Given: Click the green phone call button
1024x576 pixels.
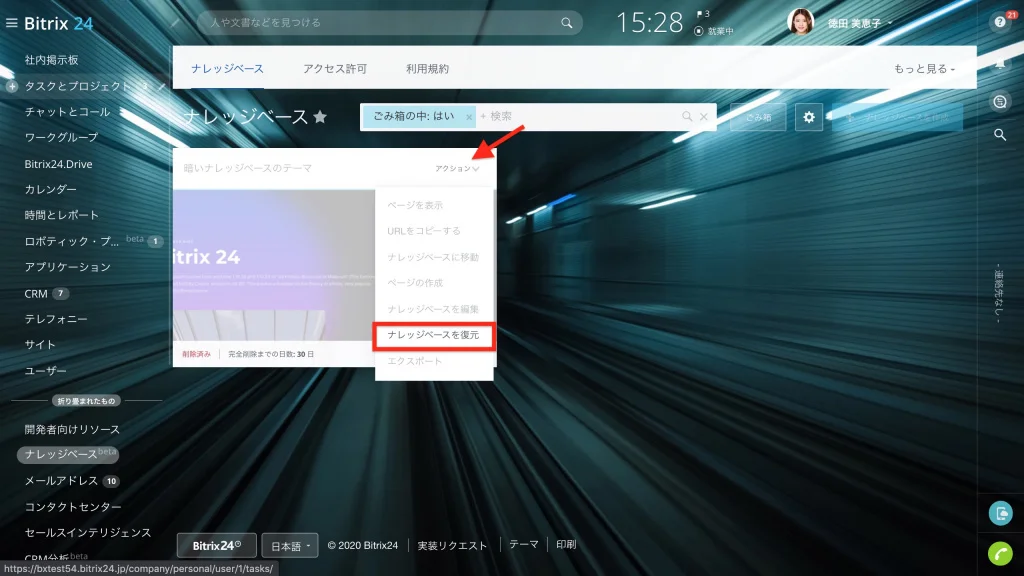Looking at the screenshot, I should pyautogui.click(x=1000, y=553).
